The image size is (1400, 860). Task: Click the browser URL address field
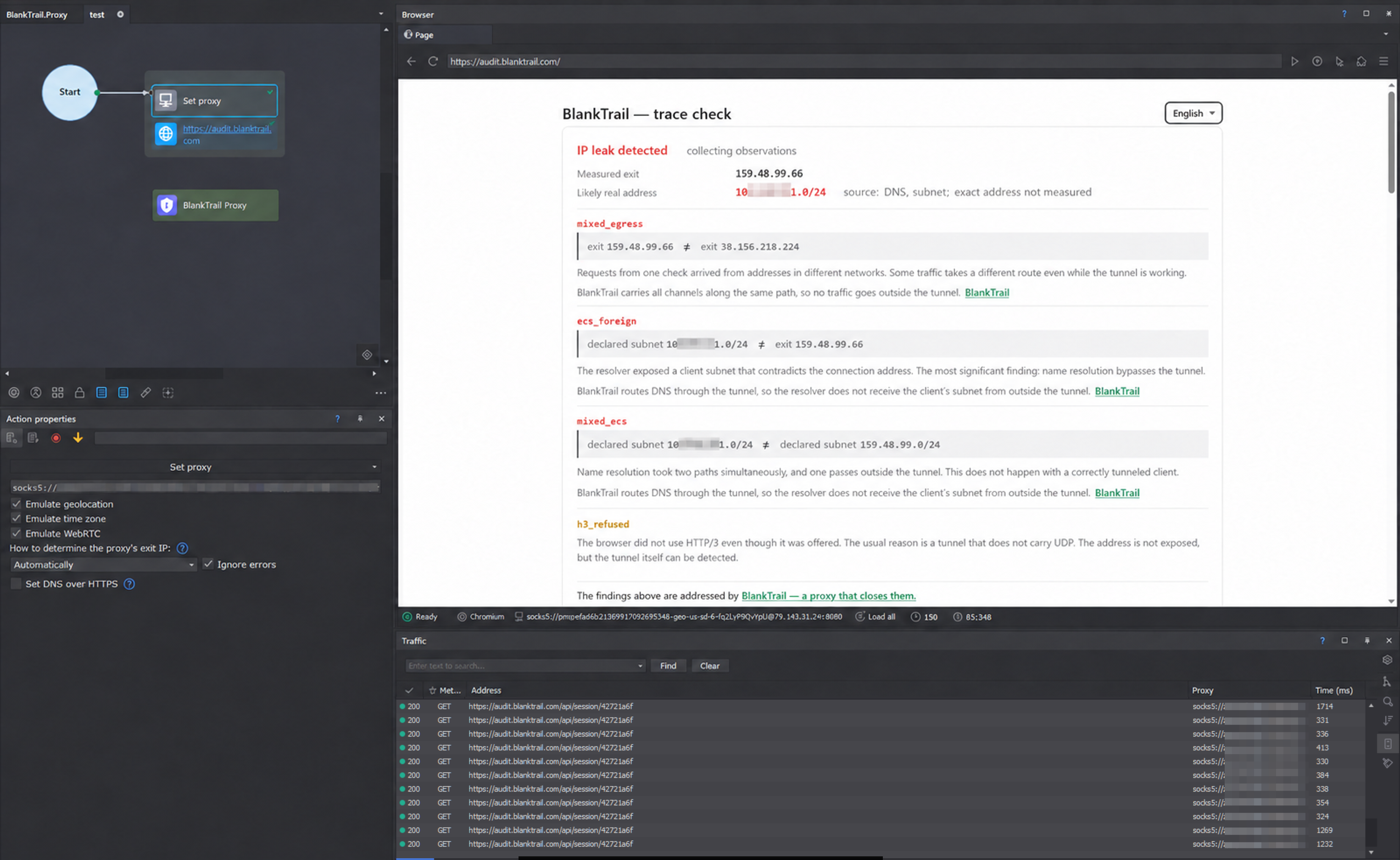(x=864, y=61)
